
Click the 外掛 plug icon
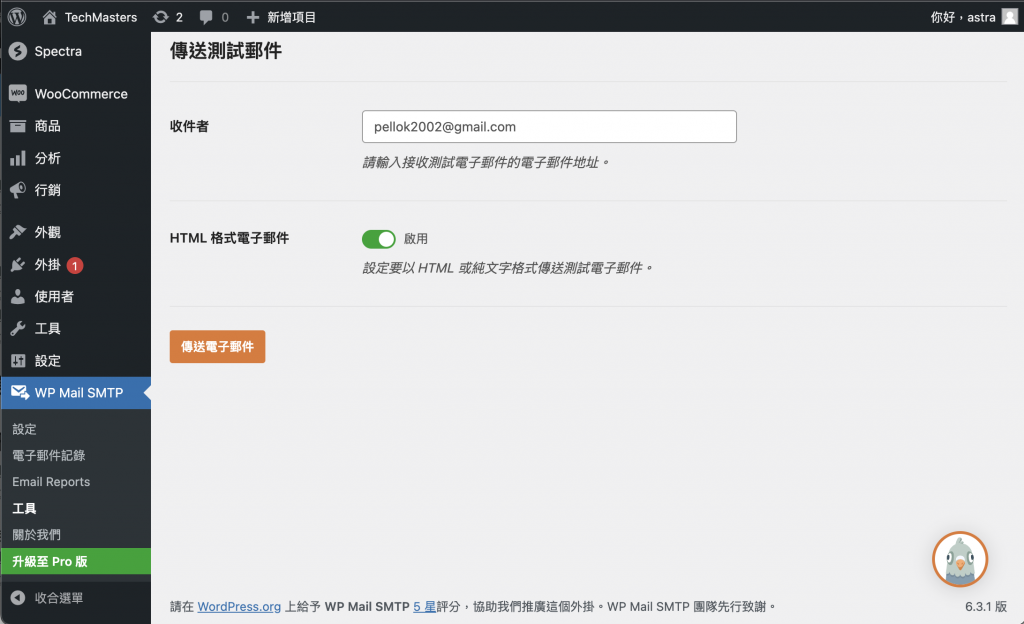click(x=18, y=264)
